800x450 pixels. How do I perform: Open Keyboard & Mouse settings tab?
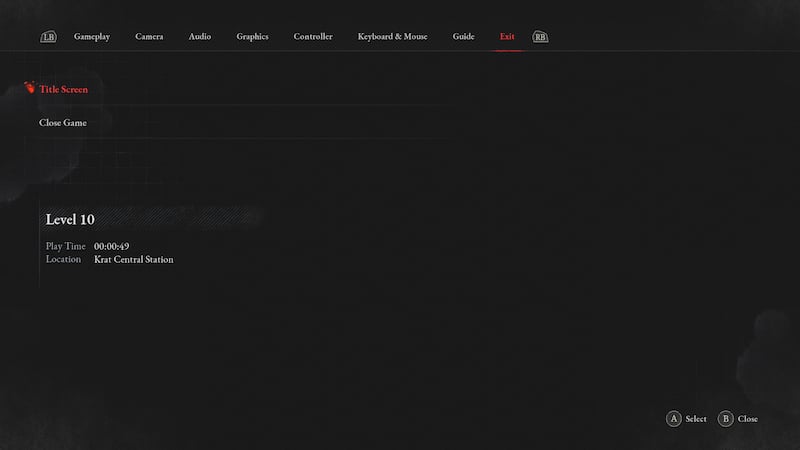[392, 37]
